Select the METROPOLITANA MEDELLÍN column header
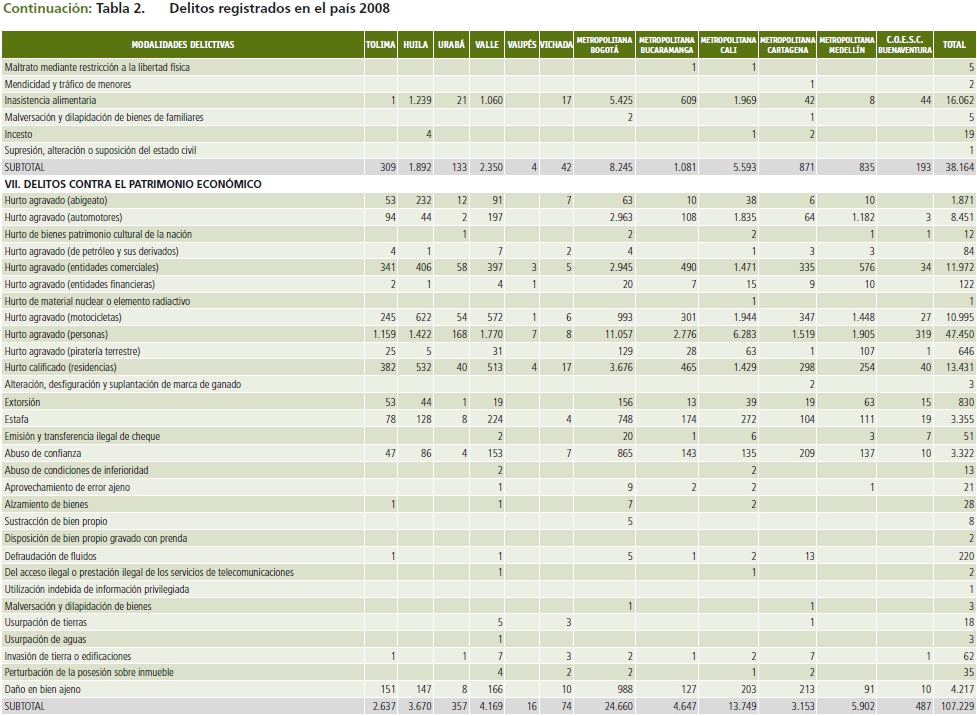 (x=846, y=45)
